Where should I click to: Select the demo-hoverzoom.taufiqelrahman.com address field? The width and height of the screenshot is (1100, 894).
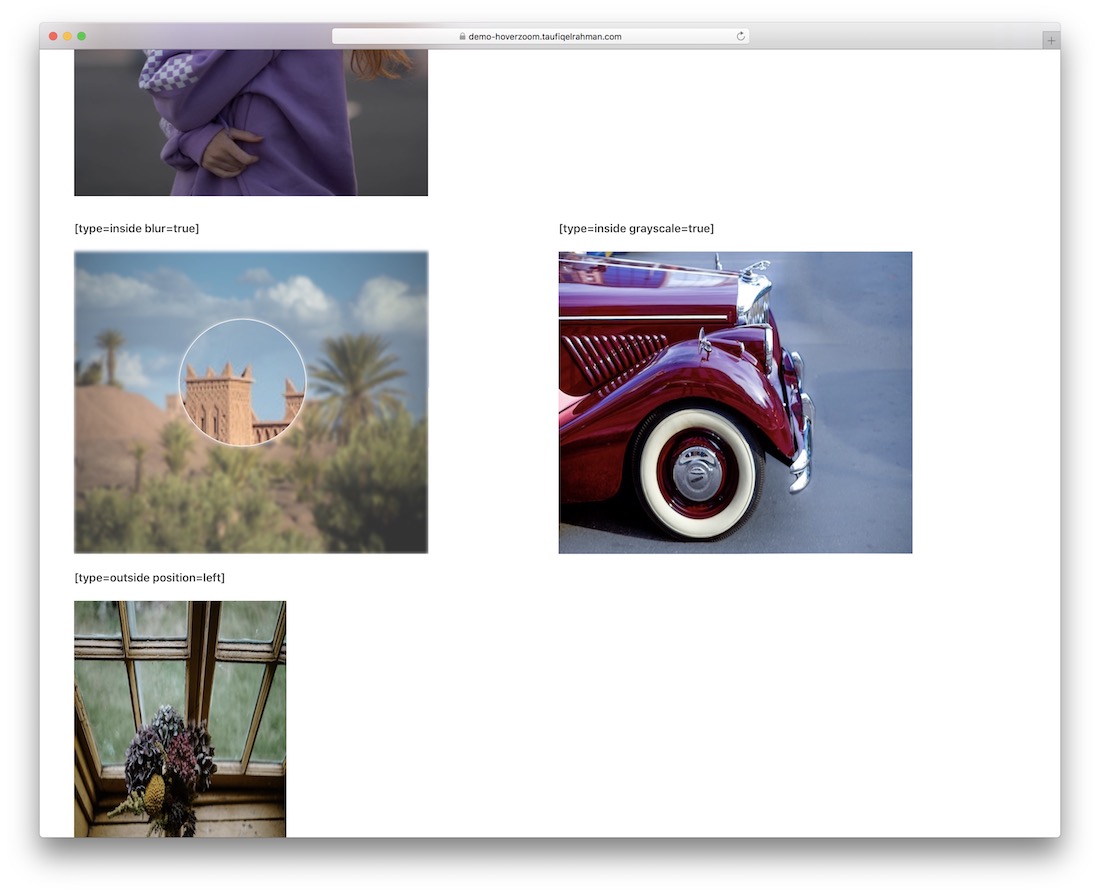(545, 37)
